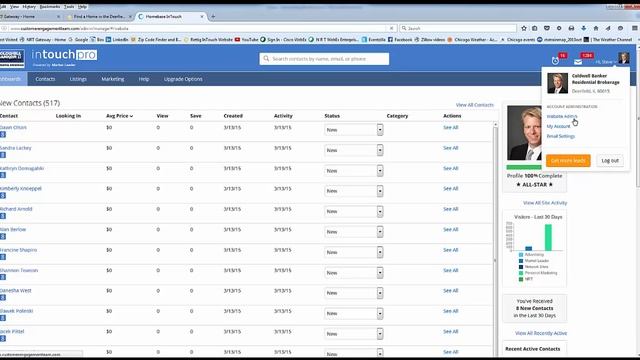Open status dropdown for Dawn Olson
The image size is (640, 360).
354,130
